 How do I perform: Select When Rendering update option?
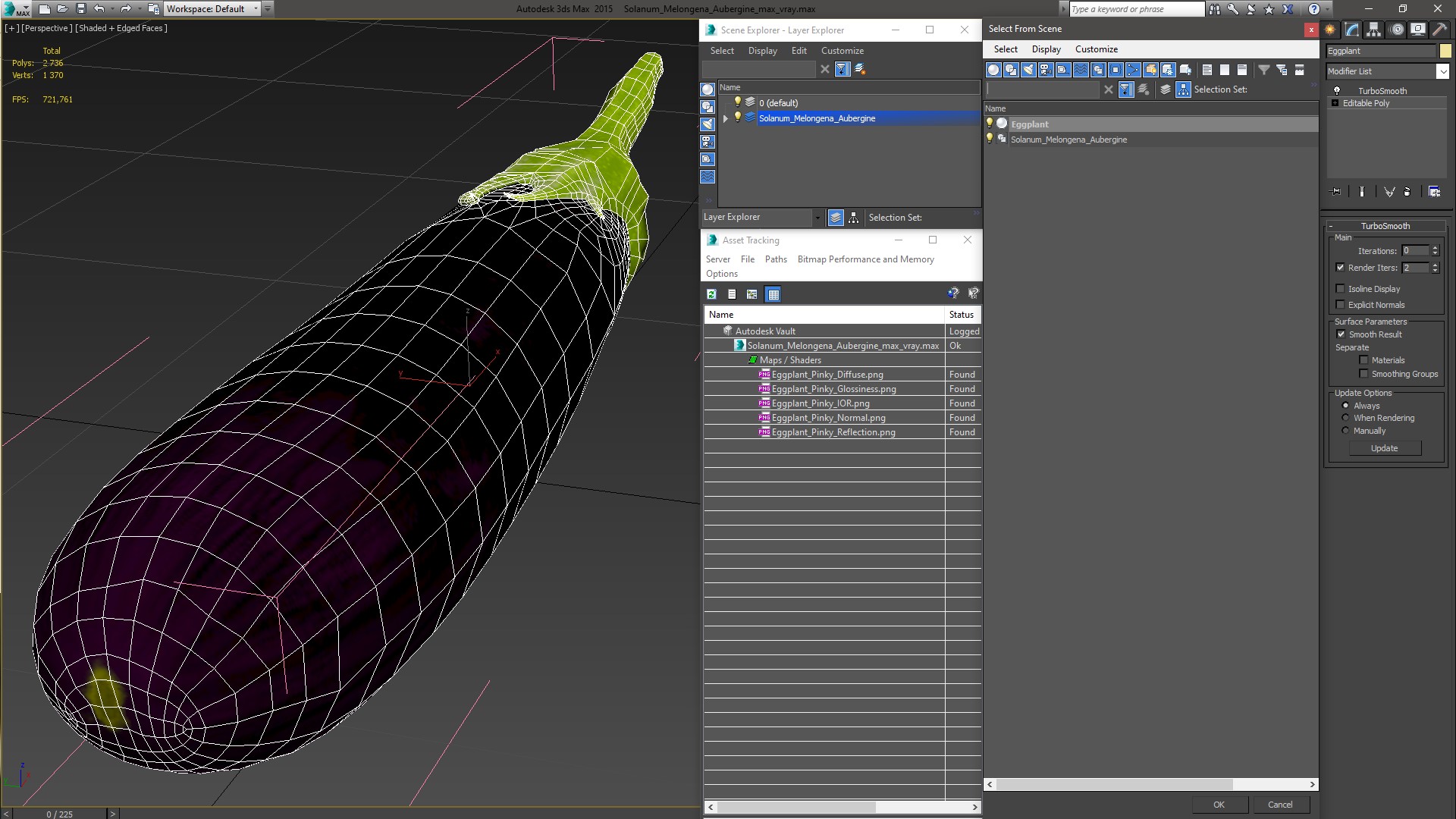coord(1346,418)
